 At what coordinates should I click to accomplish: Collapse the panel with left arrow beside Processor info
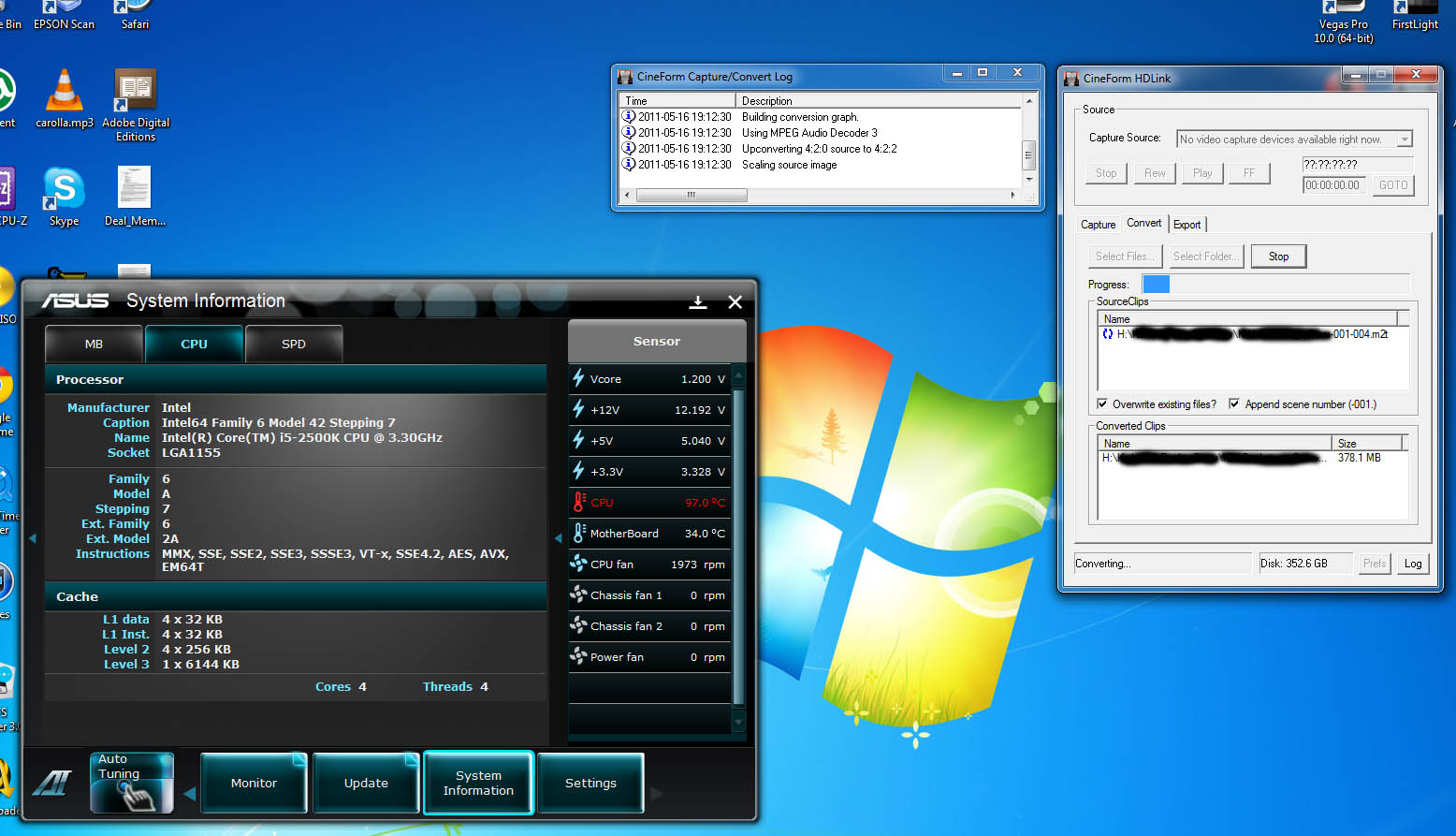33,537
